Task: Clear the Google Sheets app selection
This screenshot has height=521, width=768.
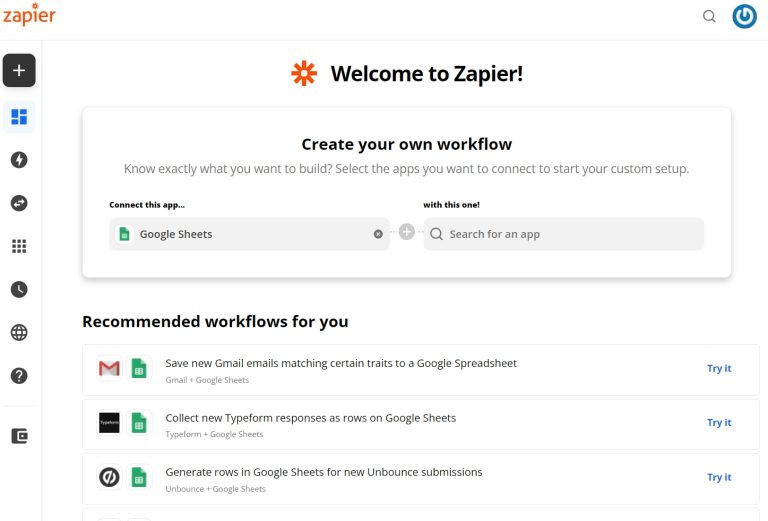Action: [378, 234]
